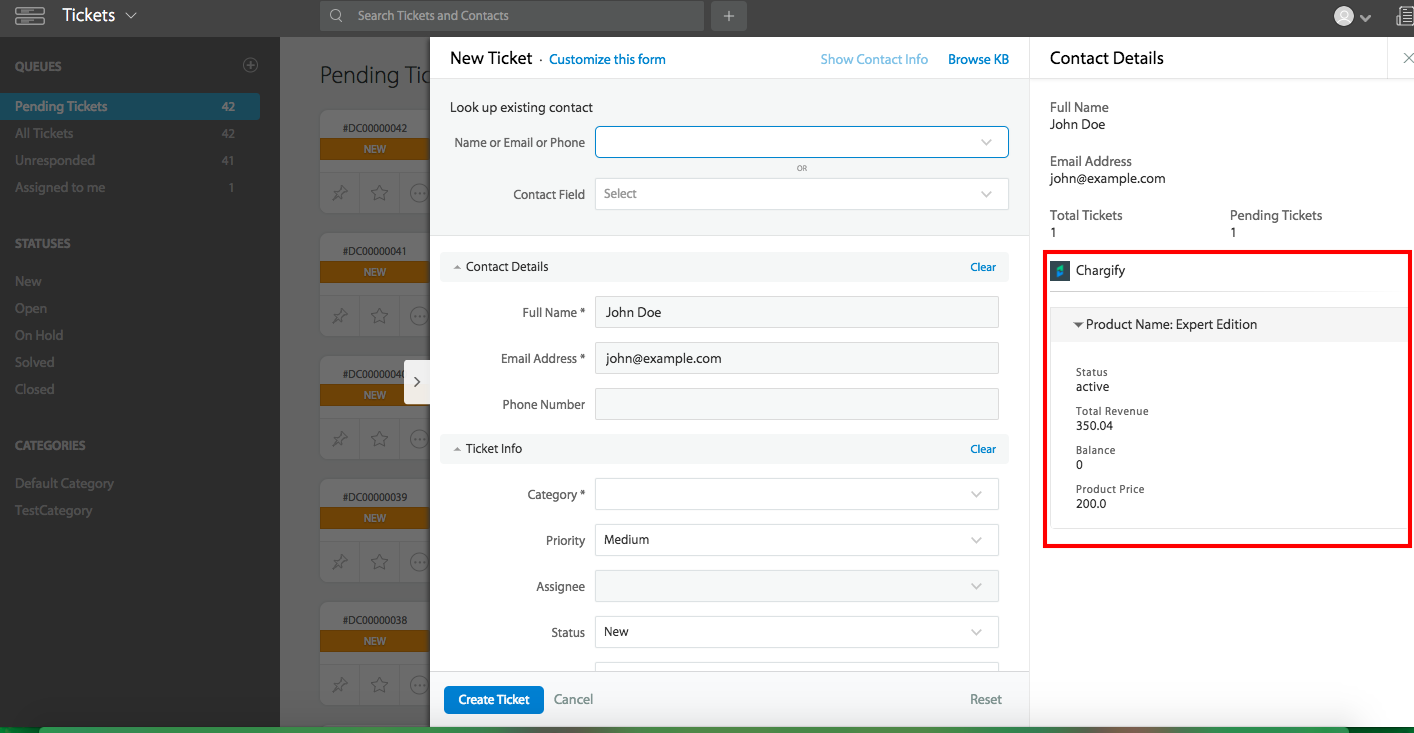The image size is (1414, 733).
Task: Open the user profile avatar menu
Action: [1352, 16]
